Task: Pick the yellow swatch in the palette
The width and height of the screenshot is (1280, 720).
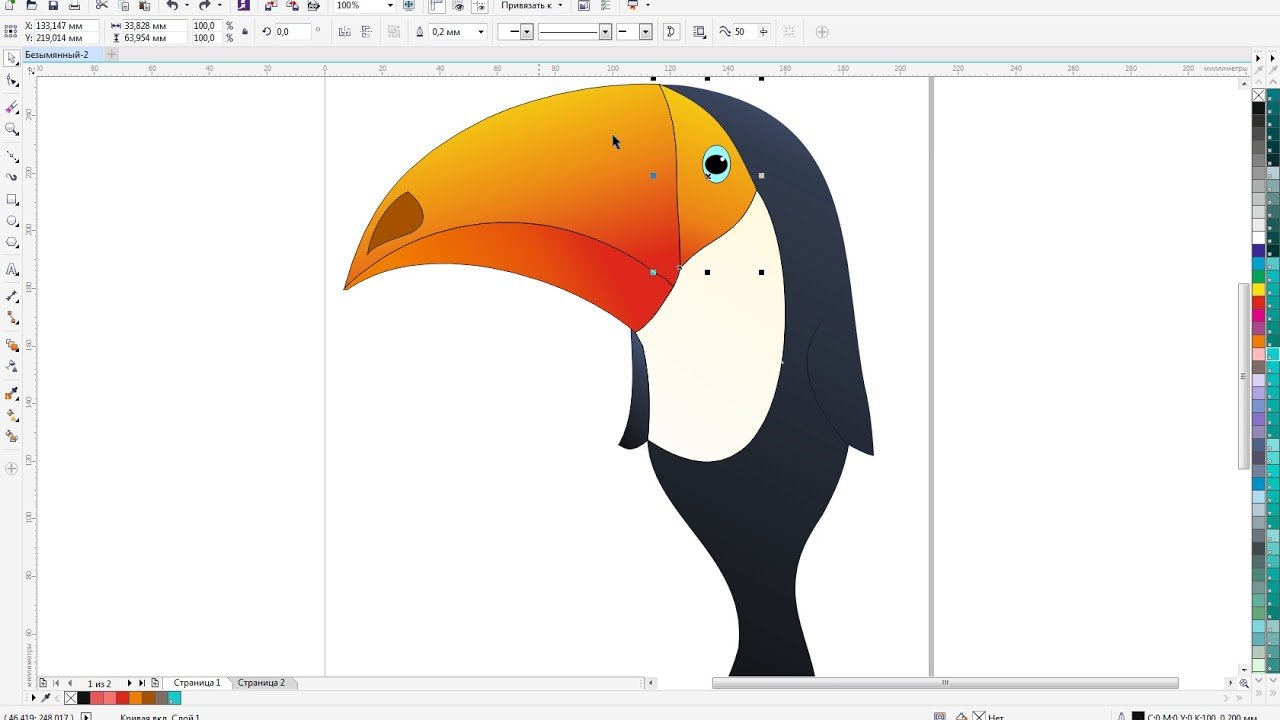Action: coord(1259,290)
